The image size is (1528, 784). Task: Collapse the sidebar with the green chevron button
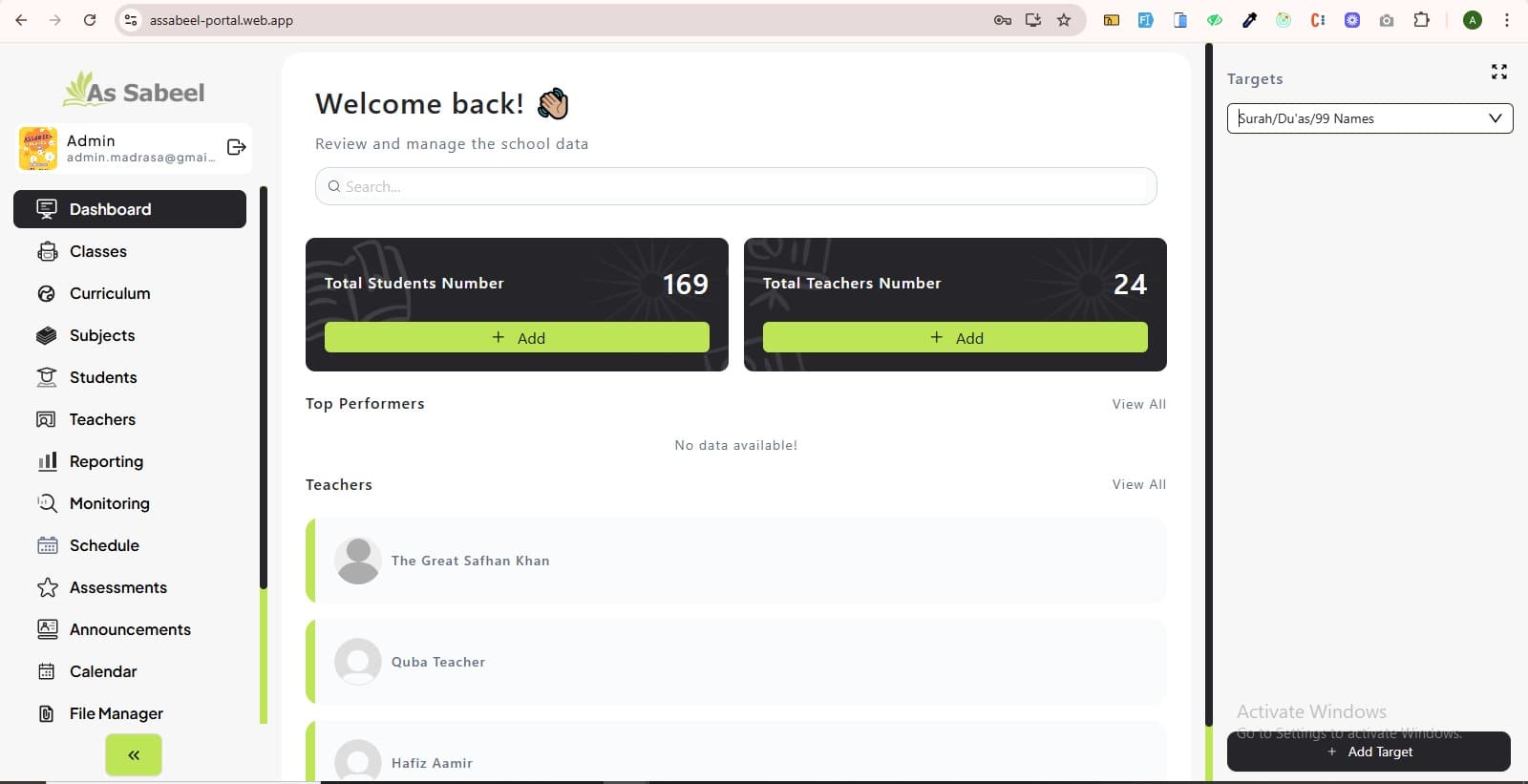[x=134, y=755]
